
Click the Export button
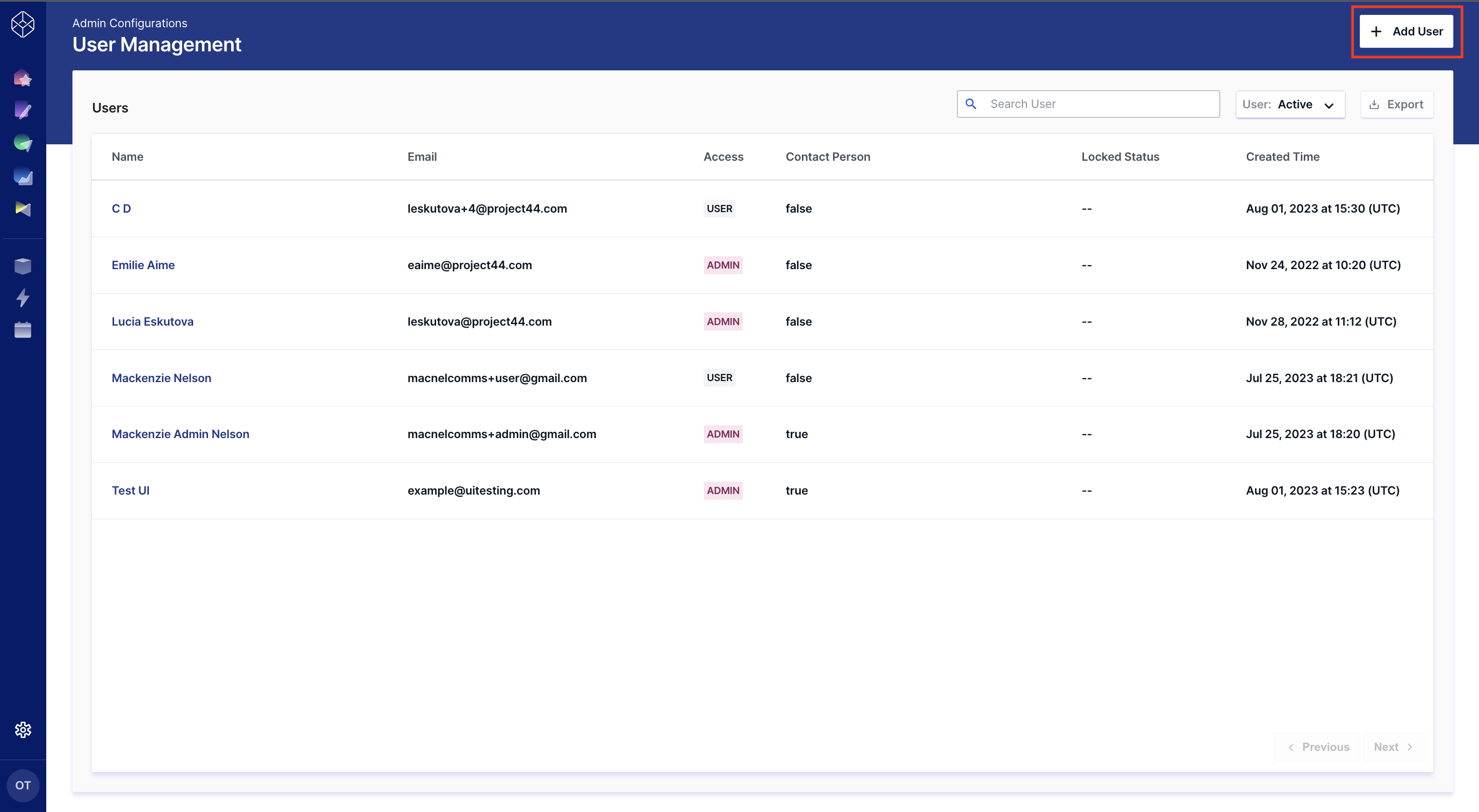(1397, 104)
